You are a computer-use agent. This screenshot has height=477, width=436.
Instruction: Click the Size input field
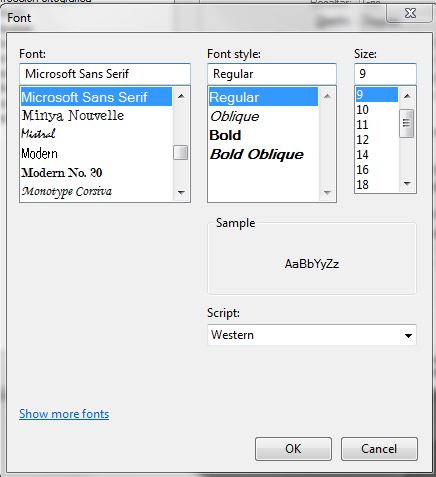385,74
